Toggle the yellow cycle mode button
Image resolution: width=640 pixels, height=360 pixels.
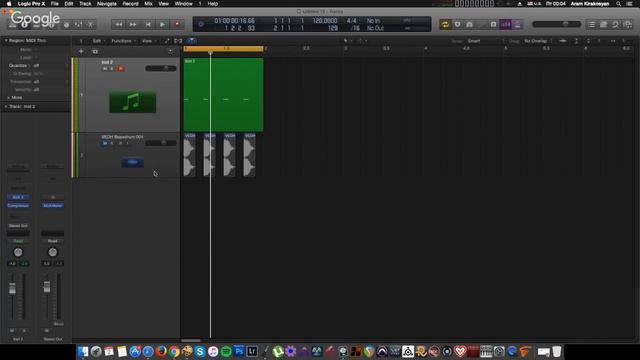click(x=445, y=24)
